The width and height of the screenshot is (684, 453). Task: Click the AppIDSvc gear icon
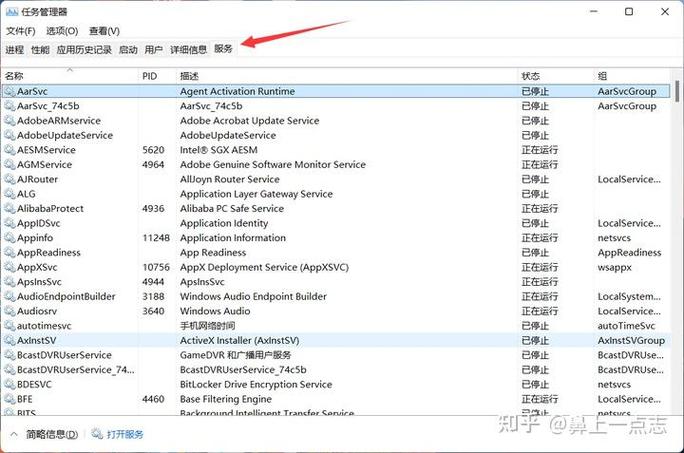tap(10, 223)
